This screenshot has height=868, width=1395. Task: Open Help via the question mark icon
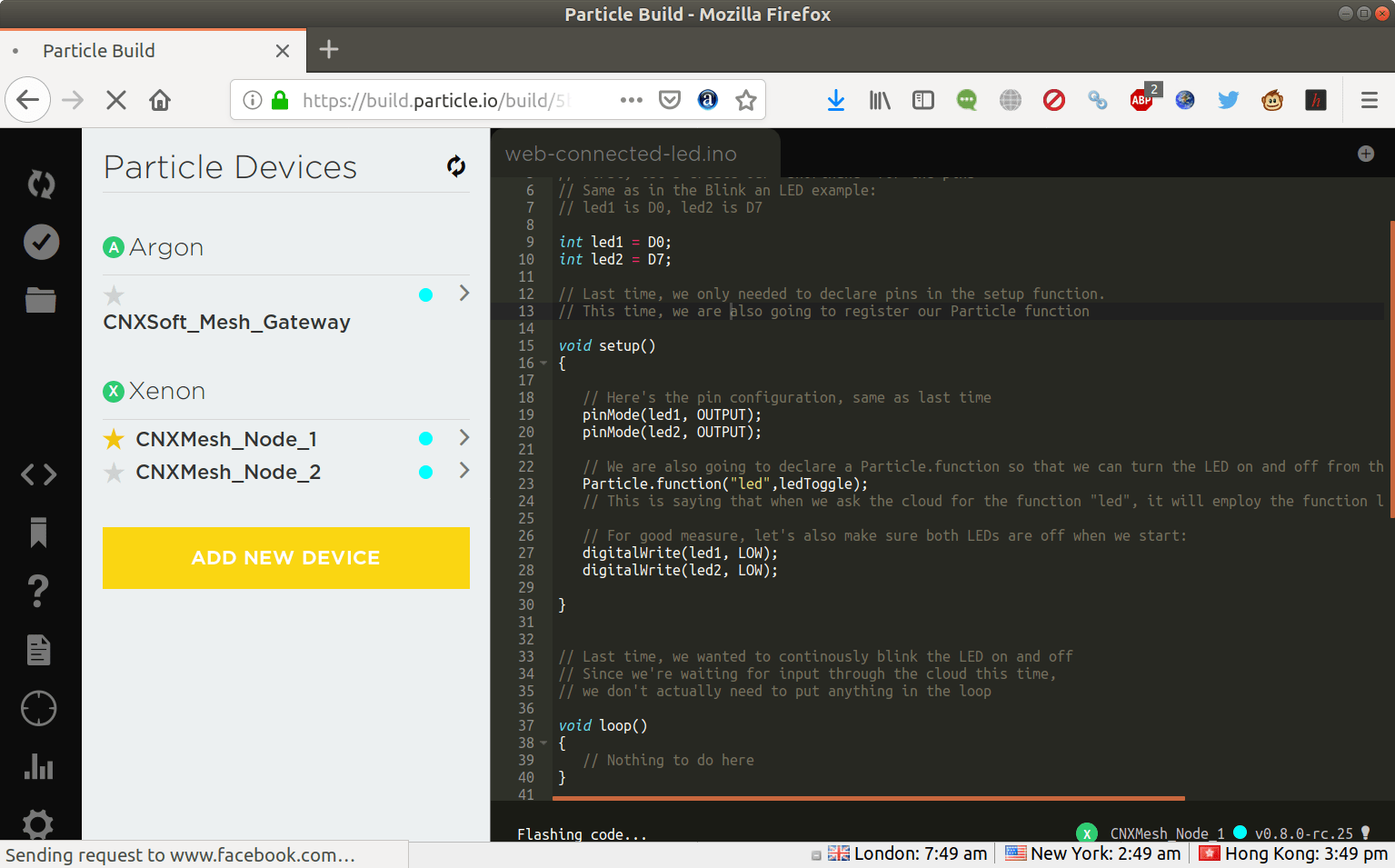37,591
